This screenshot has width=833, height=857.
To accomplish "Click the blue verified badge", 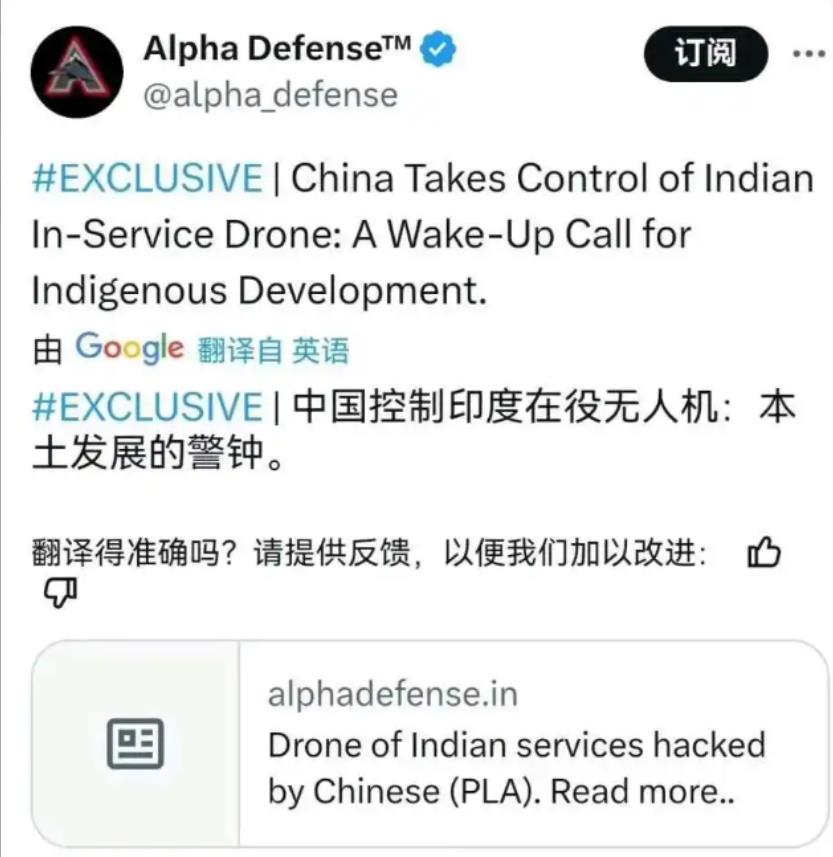I will 438,49.
